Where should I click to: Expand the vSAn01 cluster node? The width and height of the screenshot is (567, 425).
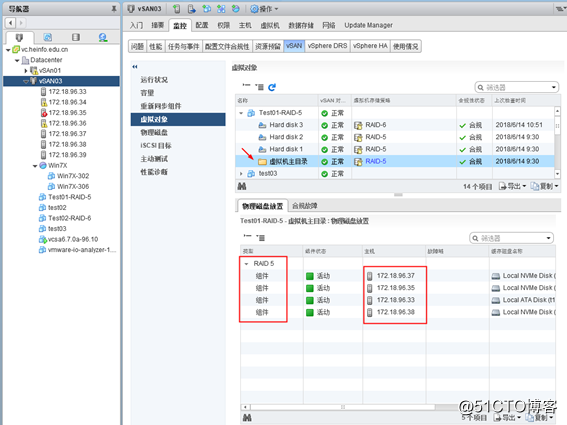(x=26, y=71)
